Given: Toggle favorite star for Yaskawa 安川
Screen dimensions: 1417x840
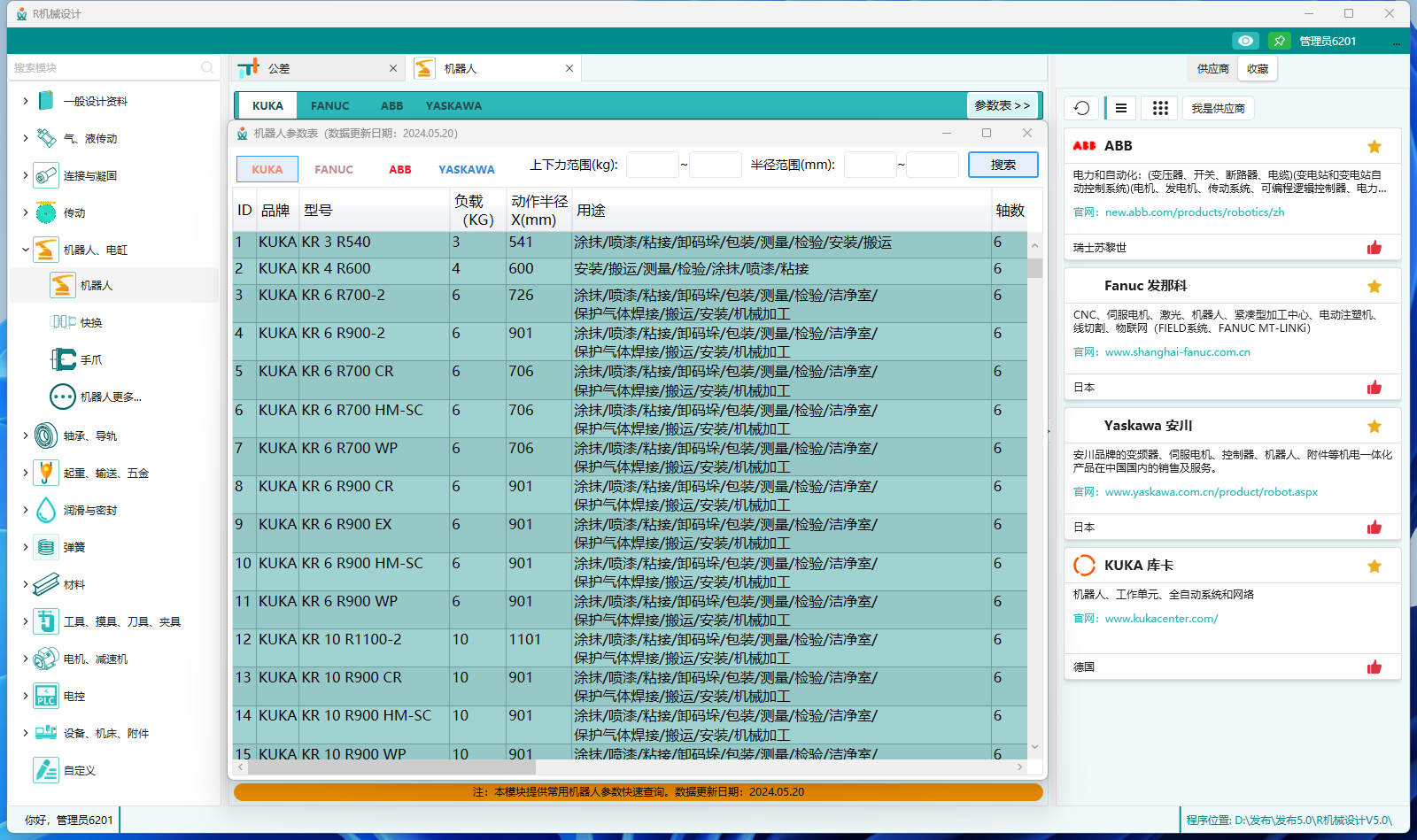Looking at the screenshot, I should coord(1374,426).
